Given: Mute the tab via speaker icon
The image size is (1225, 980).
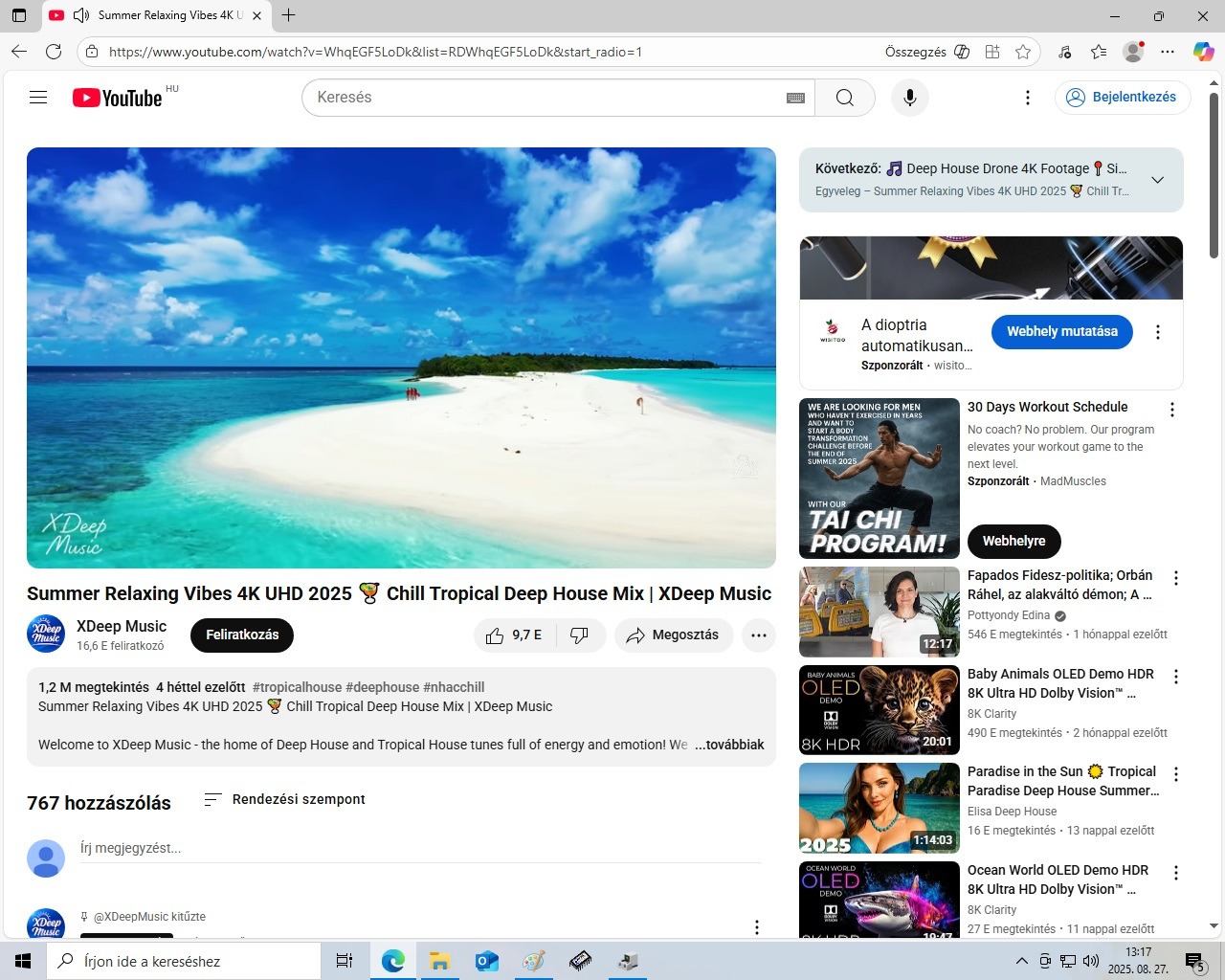Looking at the screenshot, I should tap(81, 15).
